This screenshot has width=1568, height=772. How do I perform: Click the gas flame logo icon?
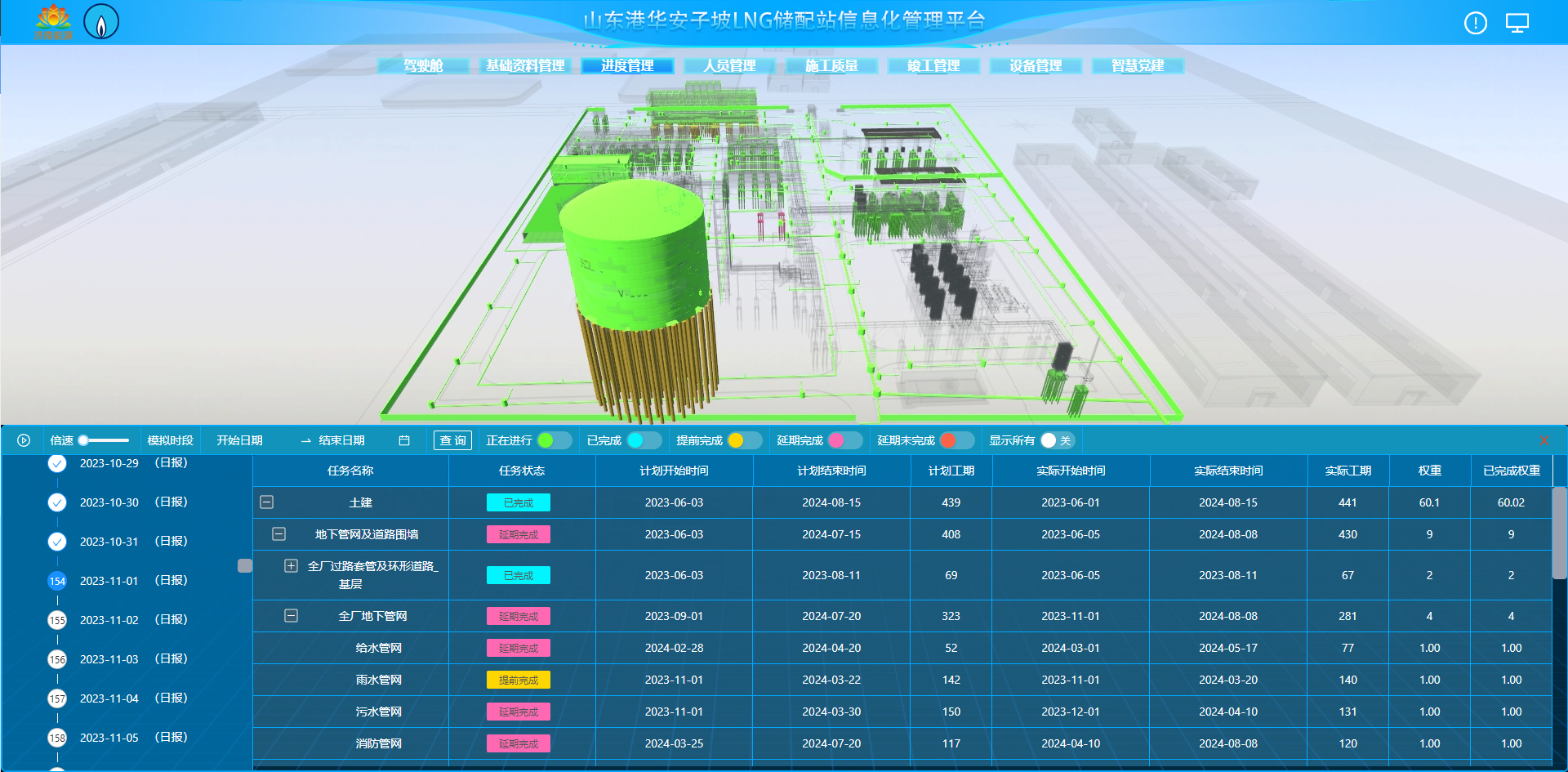pos(101,22)
